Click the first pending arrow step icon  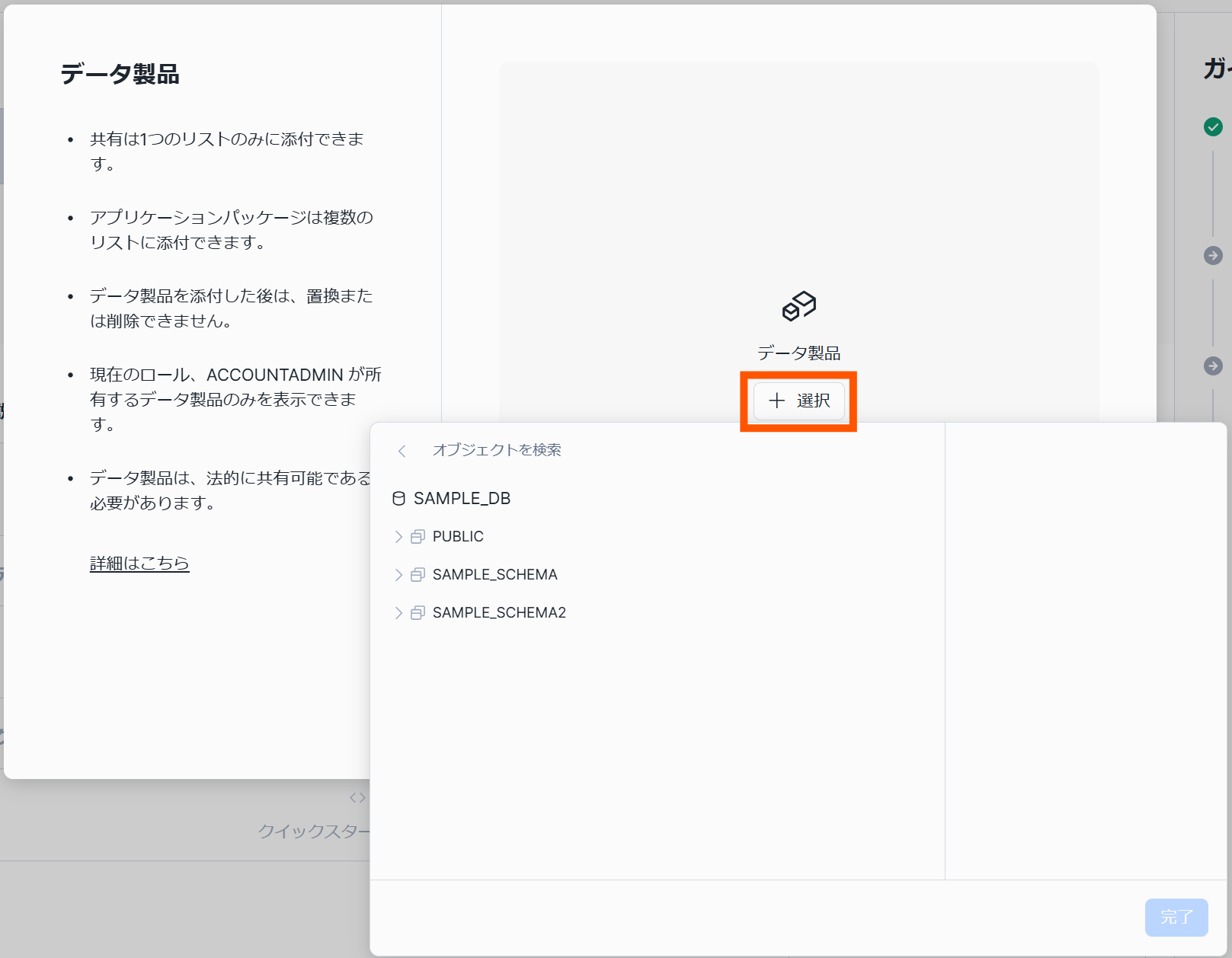click(x=1213, y=257)
